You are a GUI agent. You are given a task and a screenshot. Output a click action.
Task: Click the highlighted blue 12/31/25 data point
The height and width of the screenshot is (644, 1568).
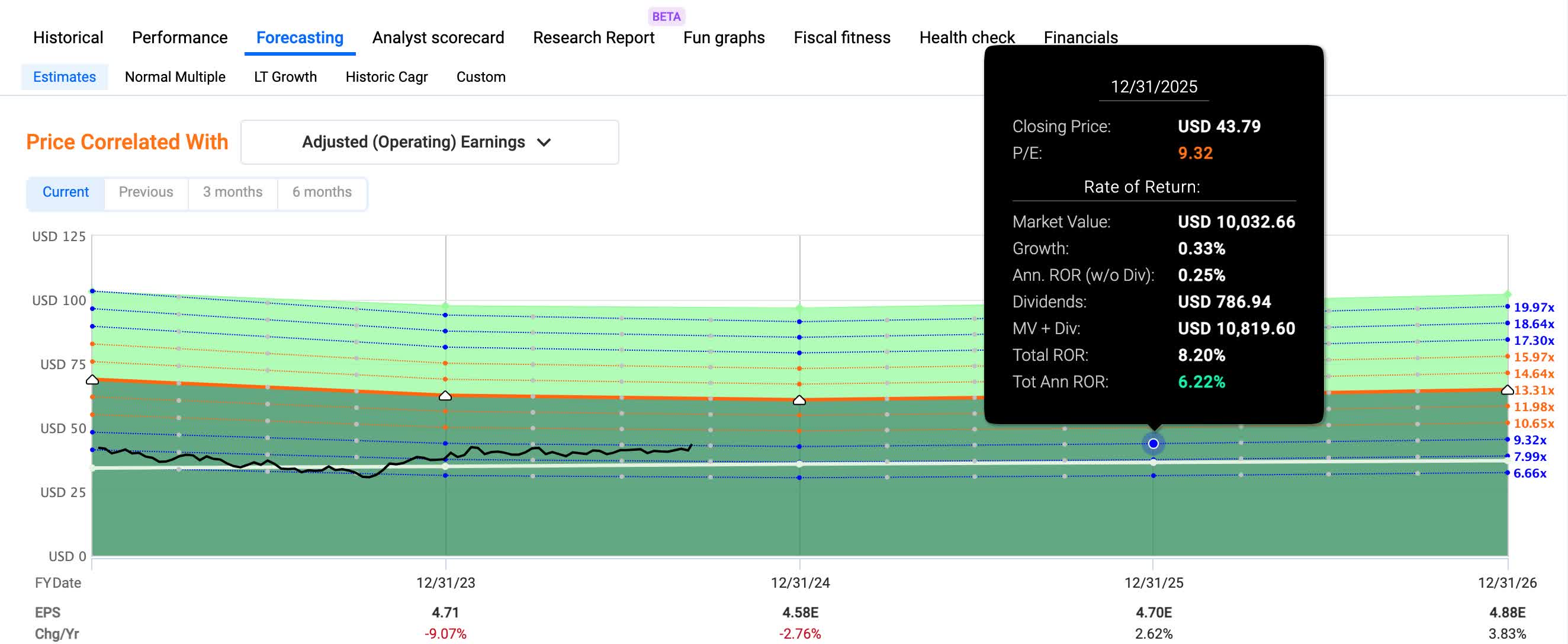(1153, 444)
